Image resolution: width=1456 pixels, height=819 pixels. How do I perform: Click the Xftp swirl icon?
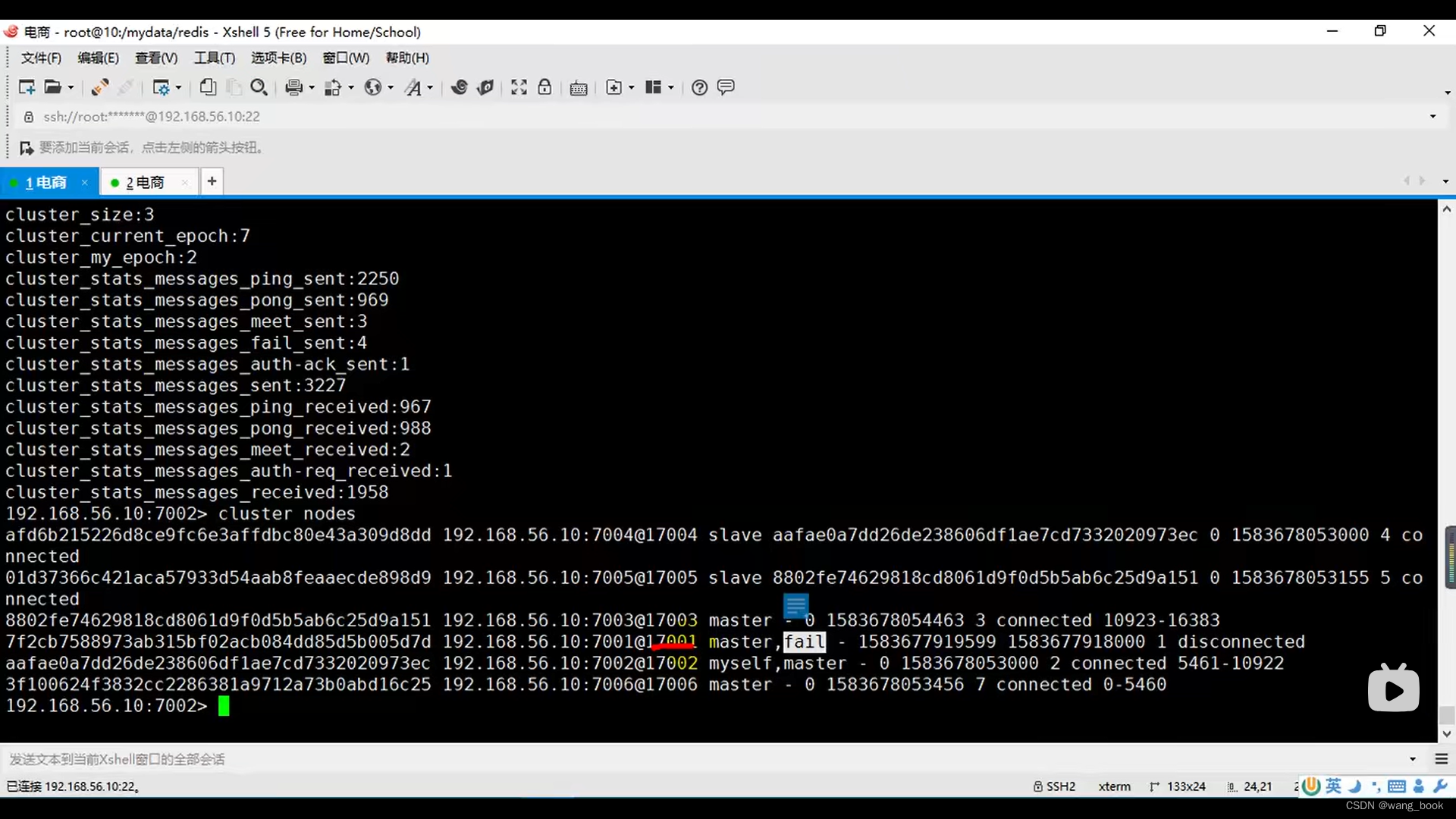459,87
